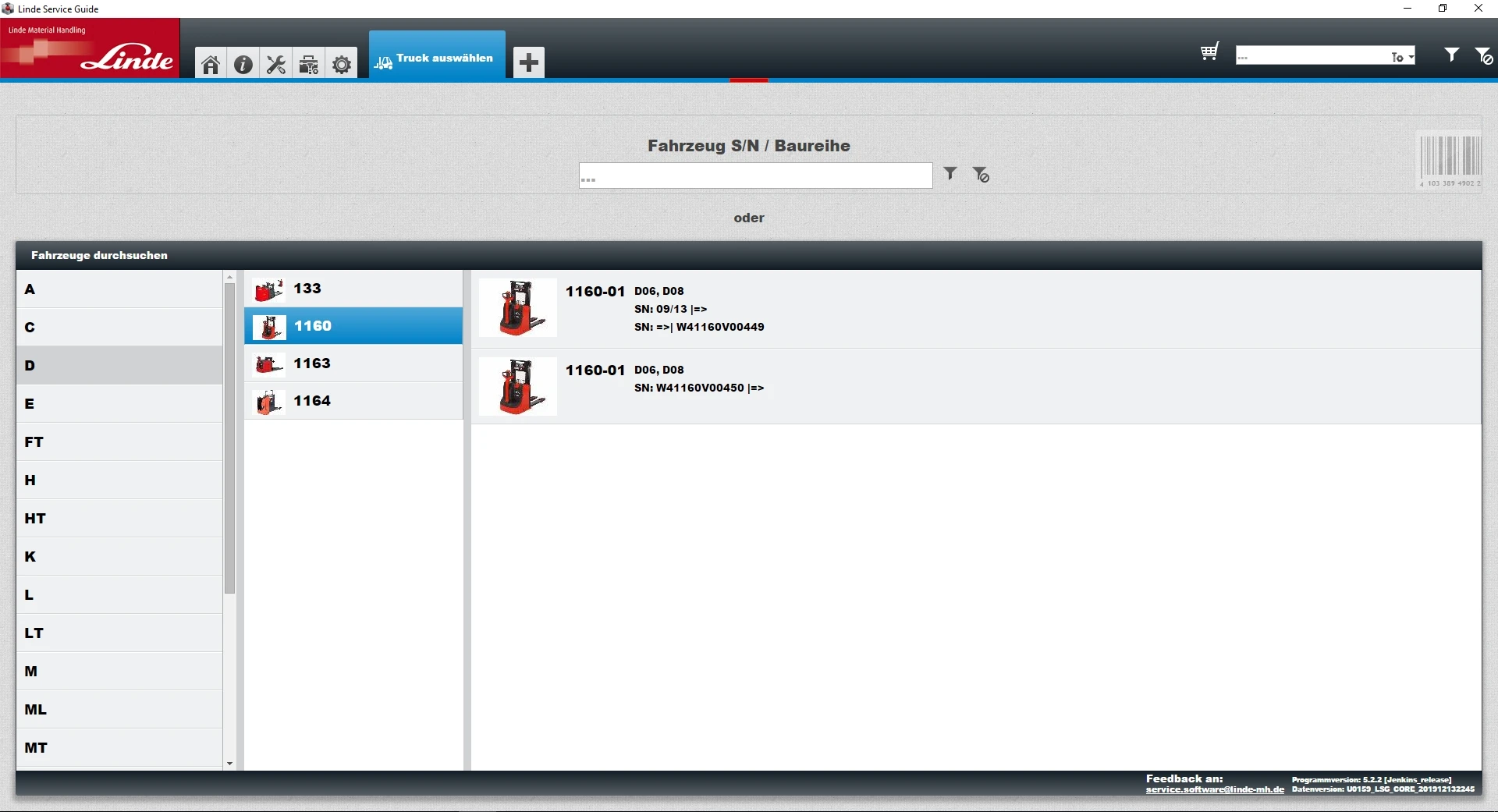Scan barcode using the barcode icon
Viewport: 1498px width, 812px height.
1450,160
